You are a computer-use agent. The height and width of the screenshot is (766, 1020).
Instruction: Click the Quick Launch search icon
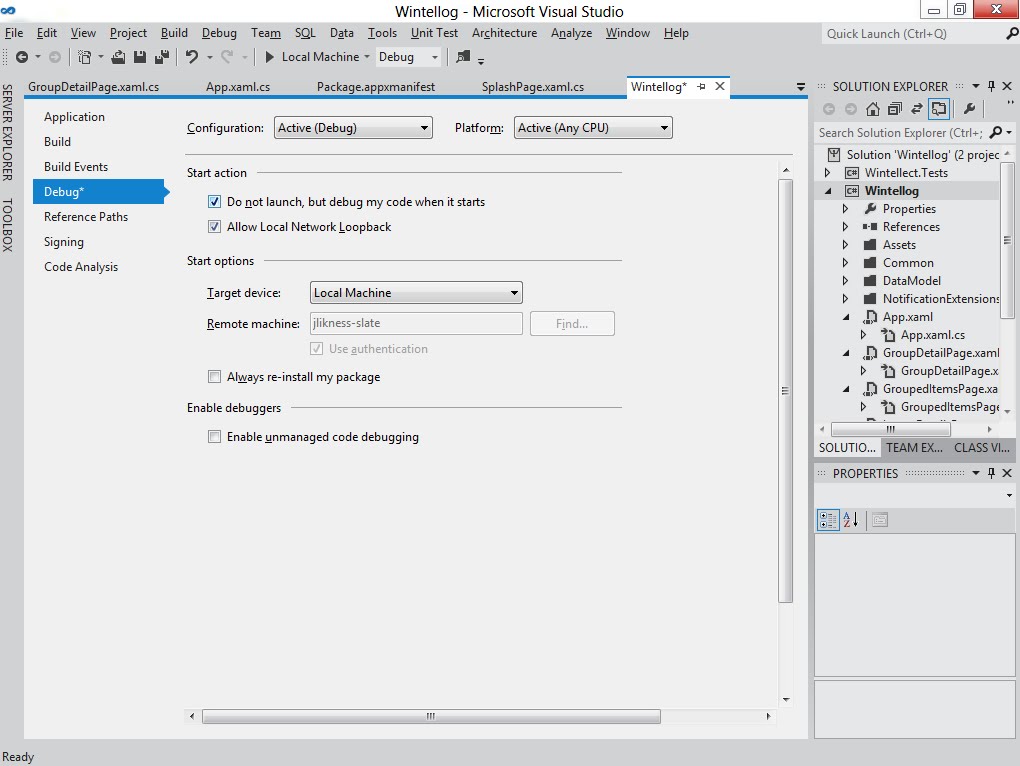pos(1012,34)
